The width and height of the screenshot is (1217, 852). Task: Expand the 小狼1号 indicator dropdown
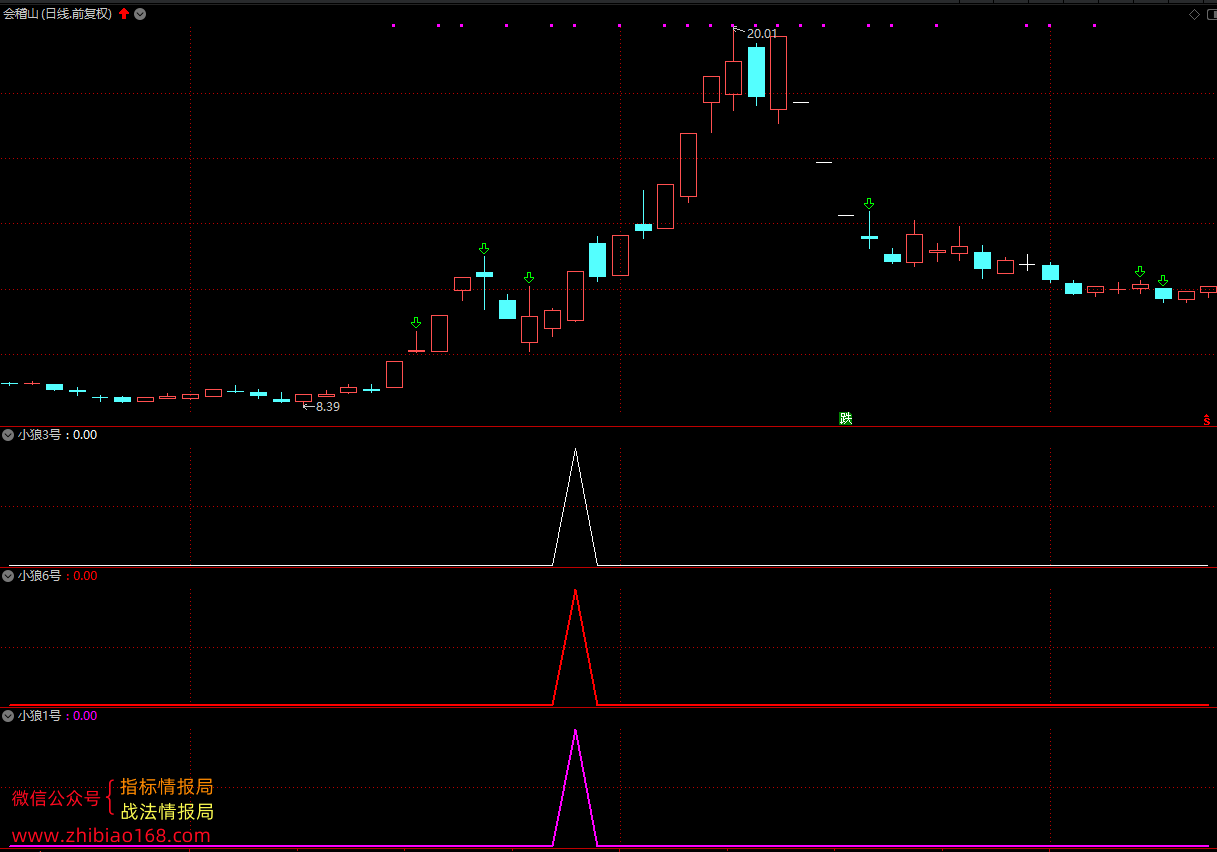pos(9,716)
